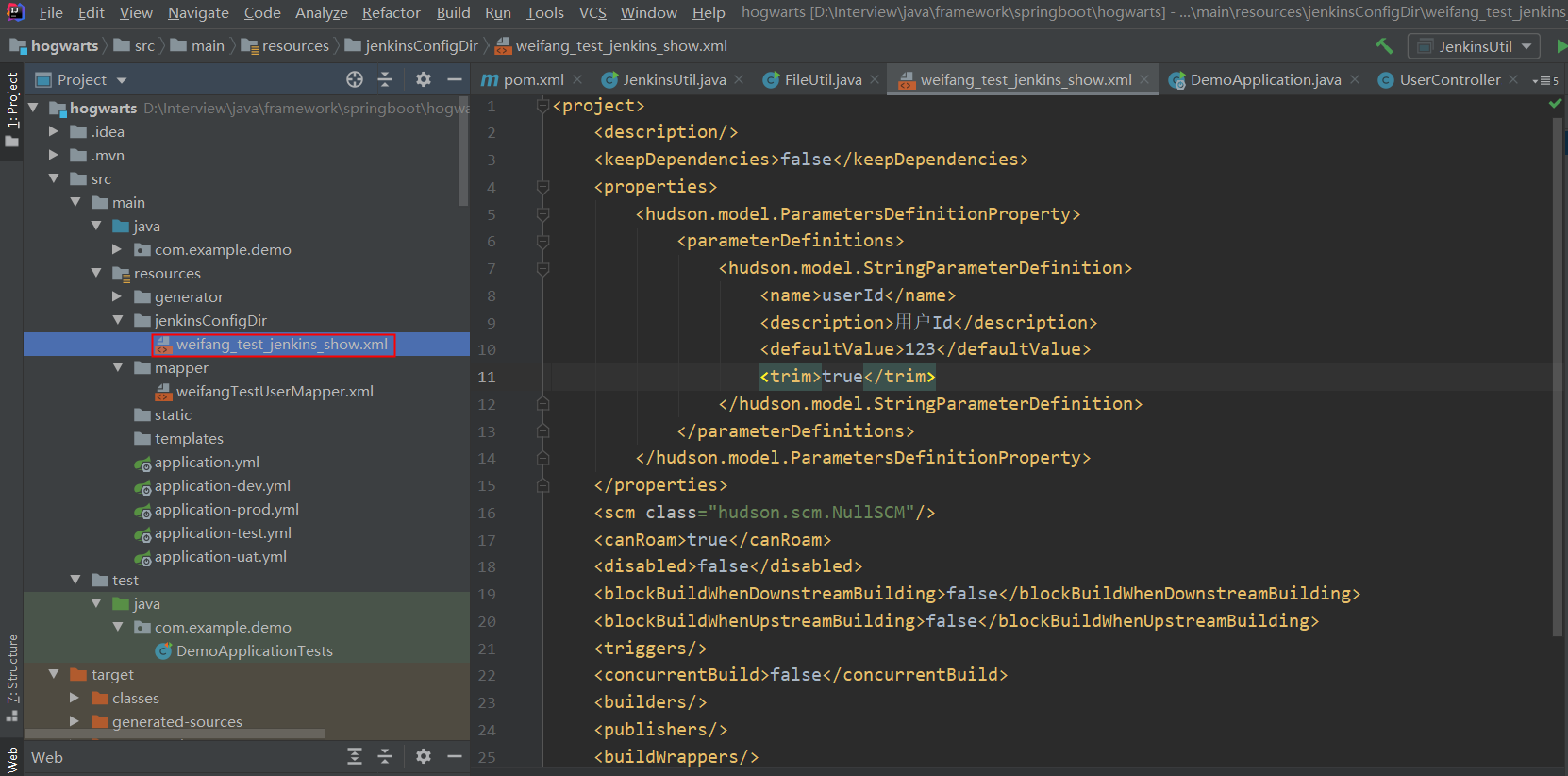This screenshot has width=1568, height=776.
Task: Open Project panel settings gear
Action: tap(424, 79)
